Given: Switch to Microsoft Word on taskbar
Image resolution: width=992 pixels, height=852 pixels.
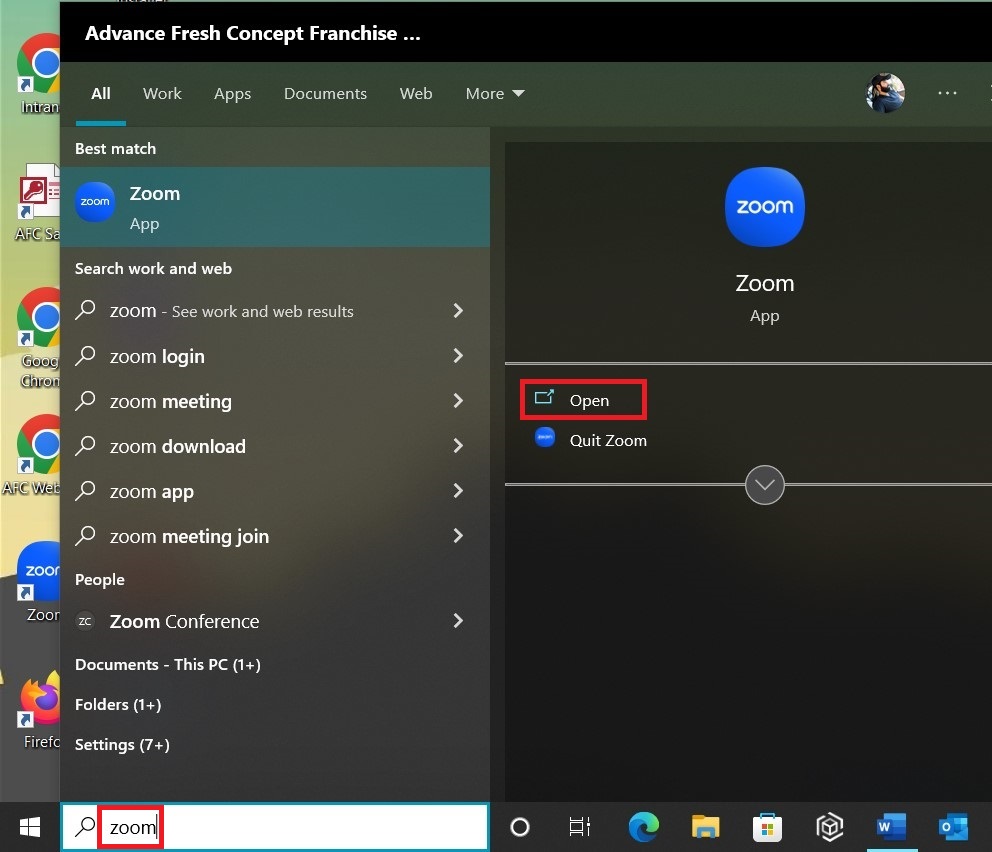Looking at the screenshot, I should click(x=891, y=827).
